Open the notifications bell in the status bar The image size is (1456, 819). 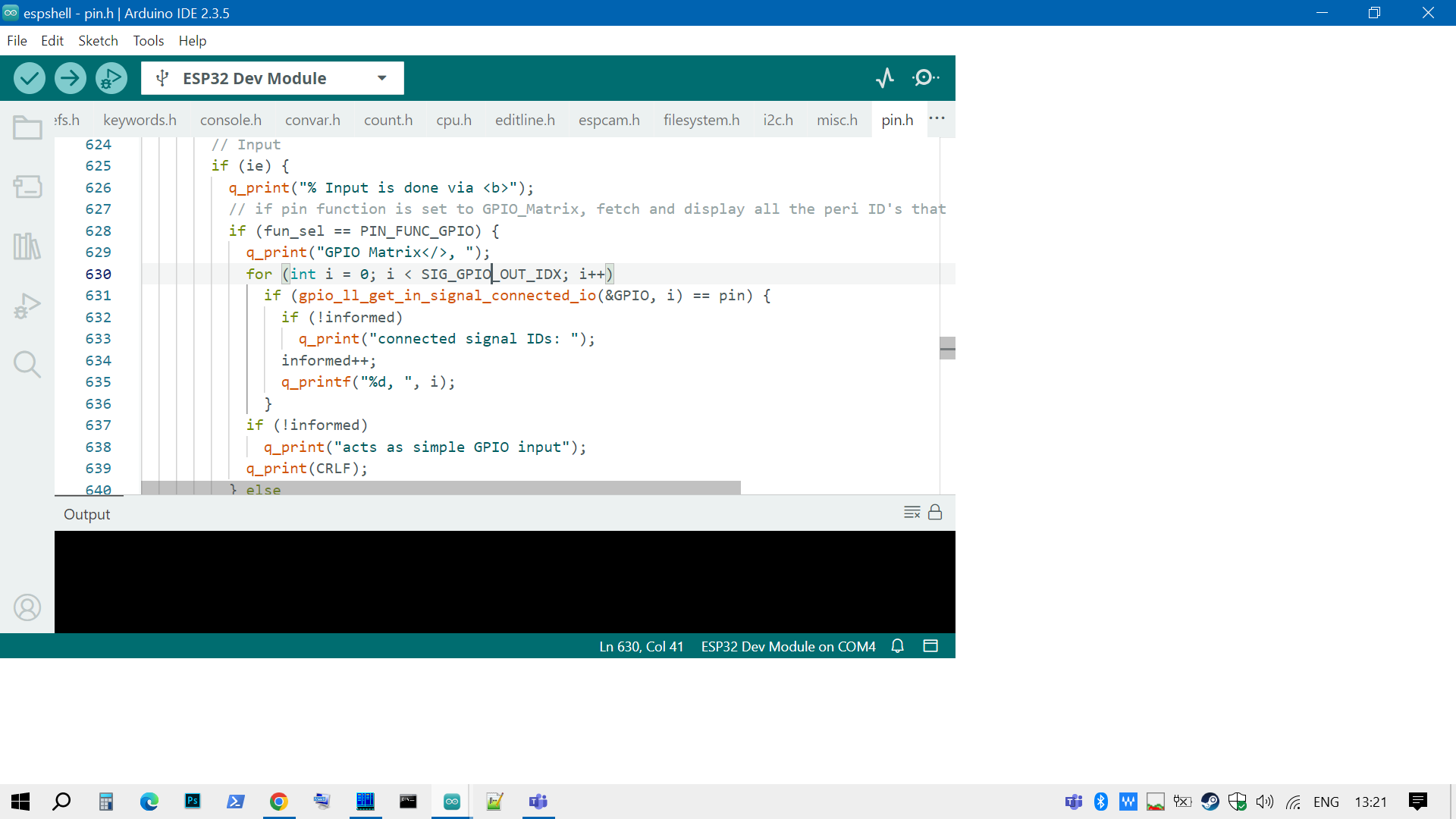click(x=897, y=646)
